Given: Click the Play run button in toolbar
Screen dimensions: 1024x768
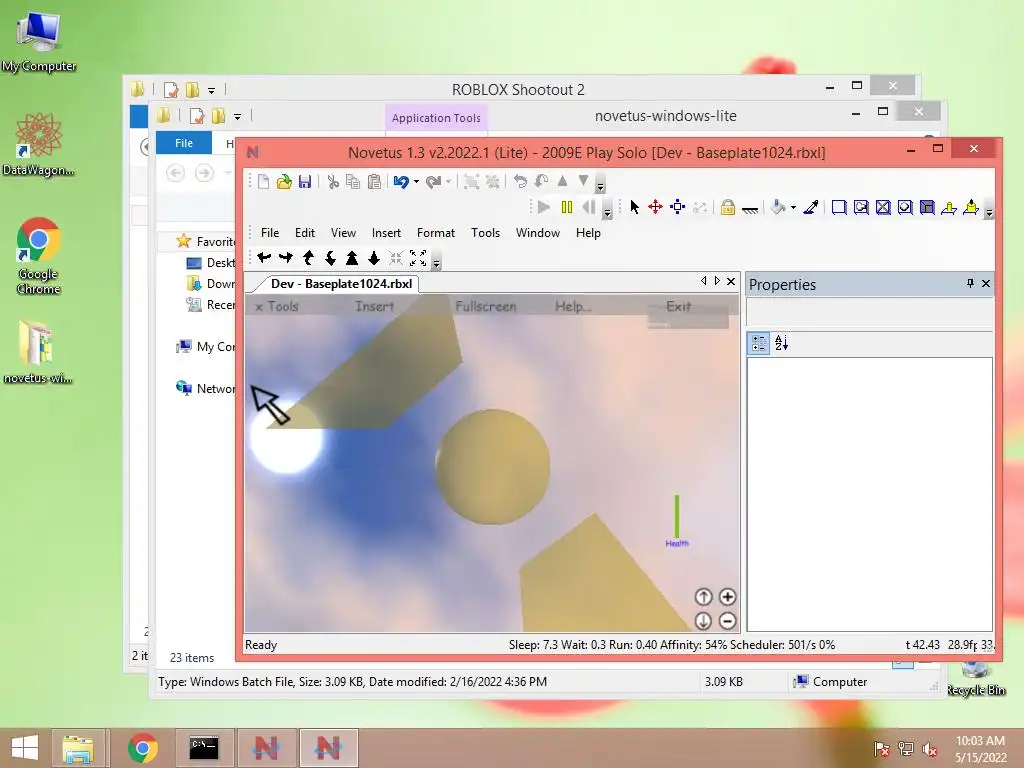Looking at the screenshot, I should point(543,208).
